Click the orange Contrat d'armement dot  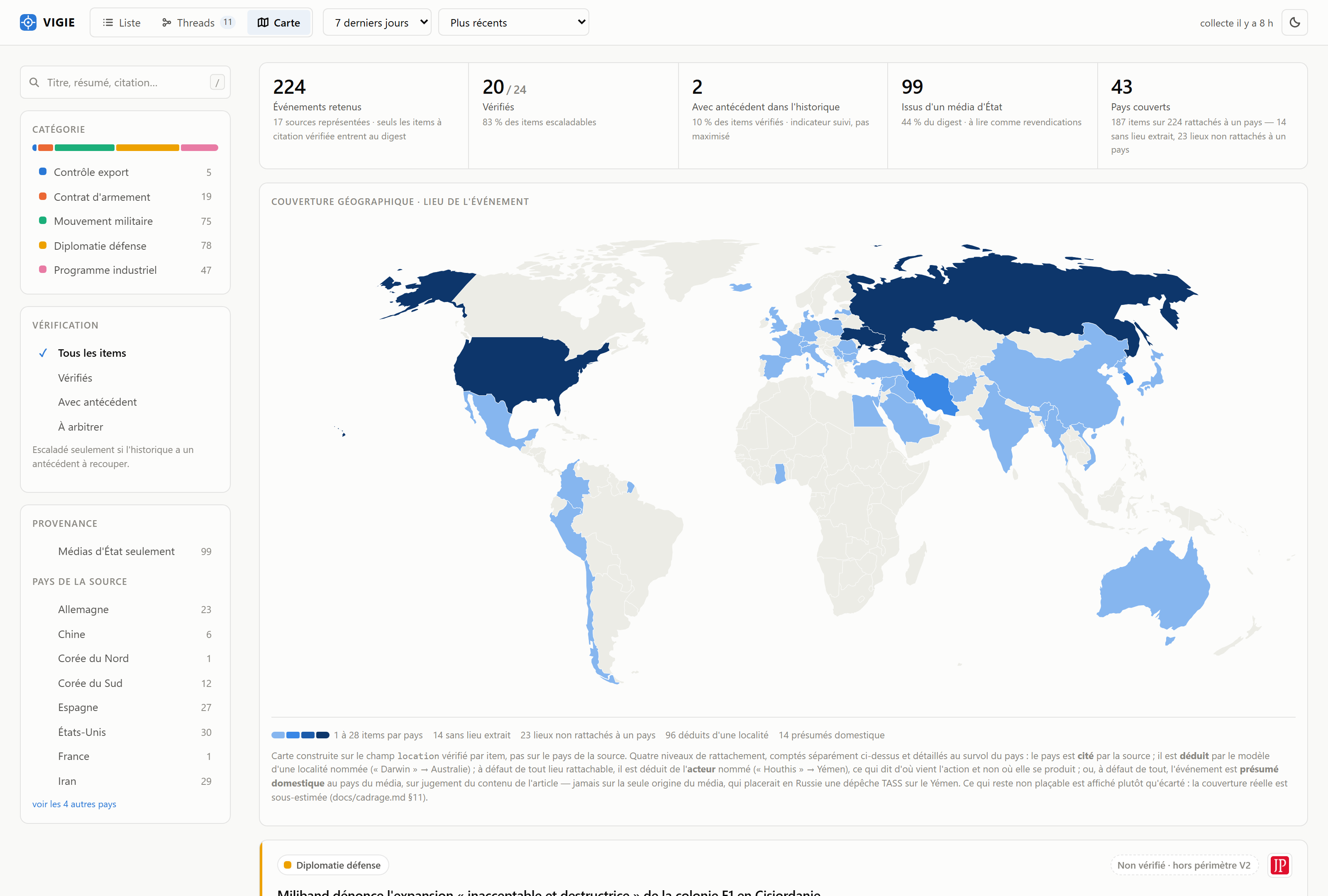[43, 196]
